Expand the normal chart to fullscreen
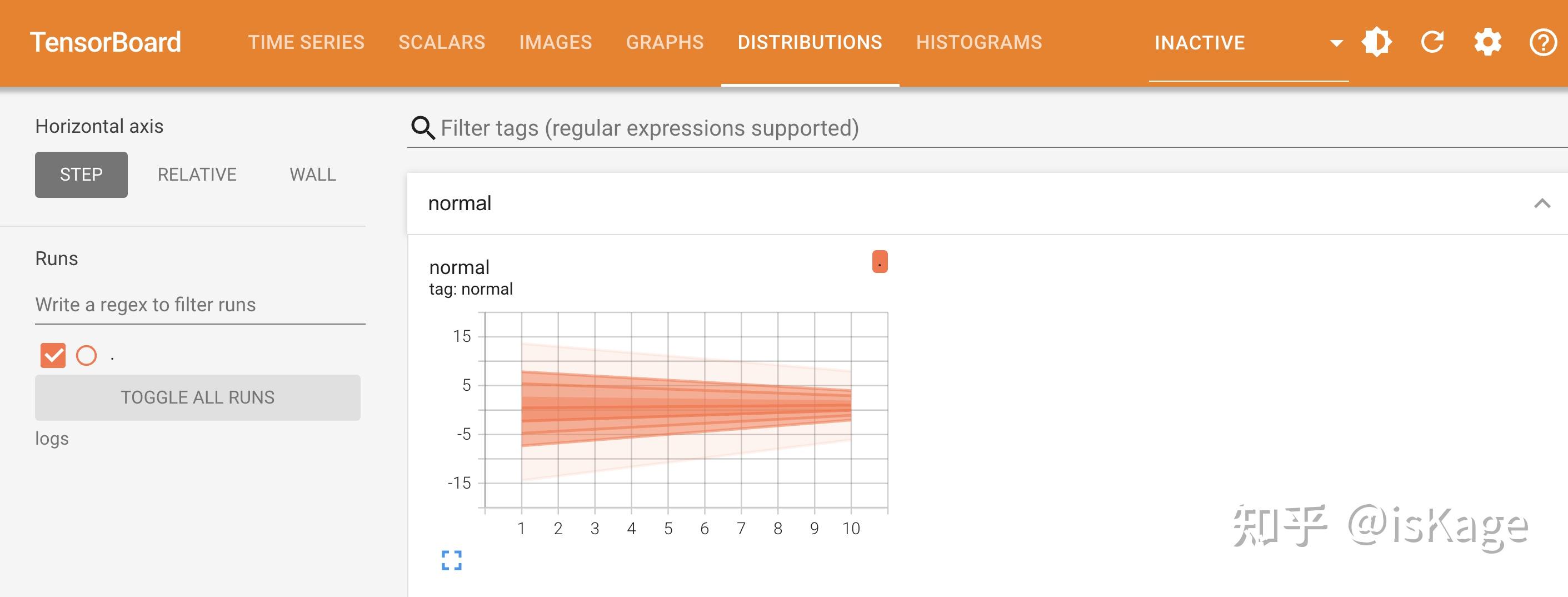This screenshot has width=1568, height=597. coord(451,561)
